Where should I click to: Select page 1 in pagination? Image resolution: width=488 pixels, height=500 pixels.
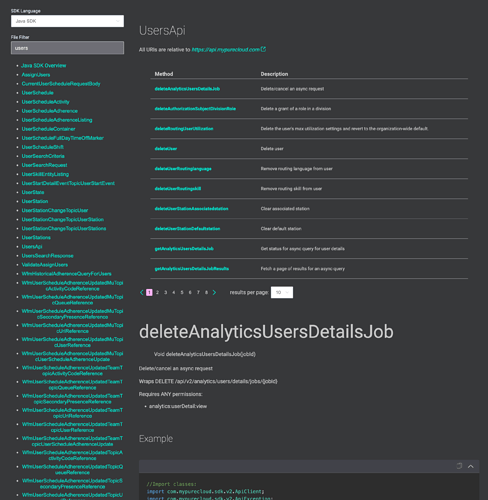(149, 292)
